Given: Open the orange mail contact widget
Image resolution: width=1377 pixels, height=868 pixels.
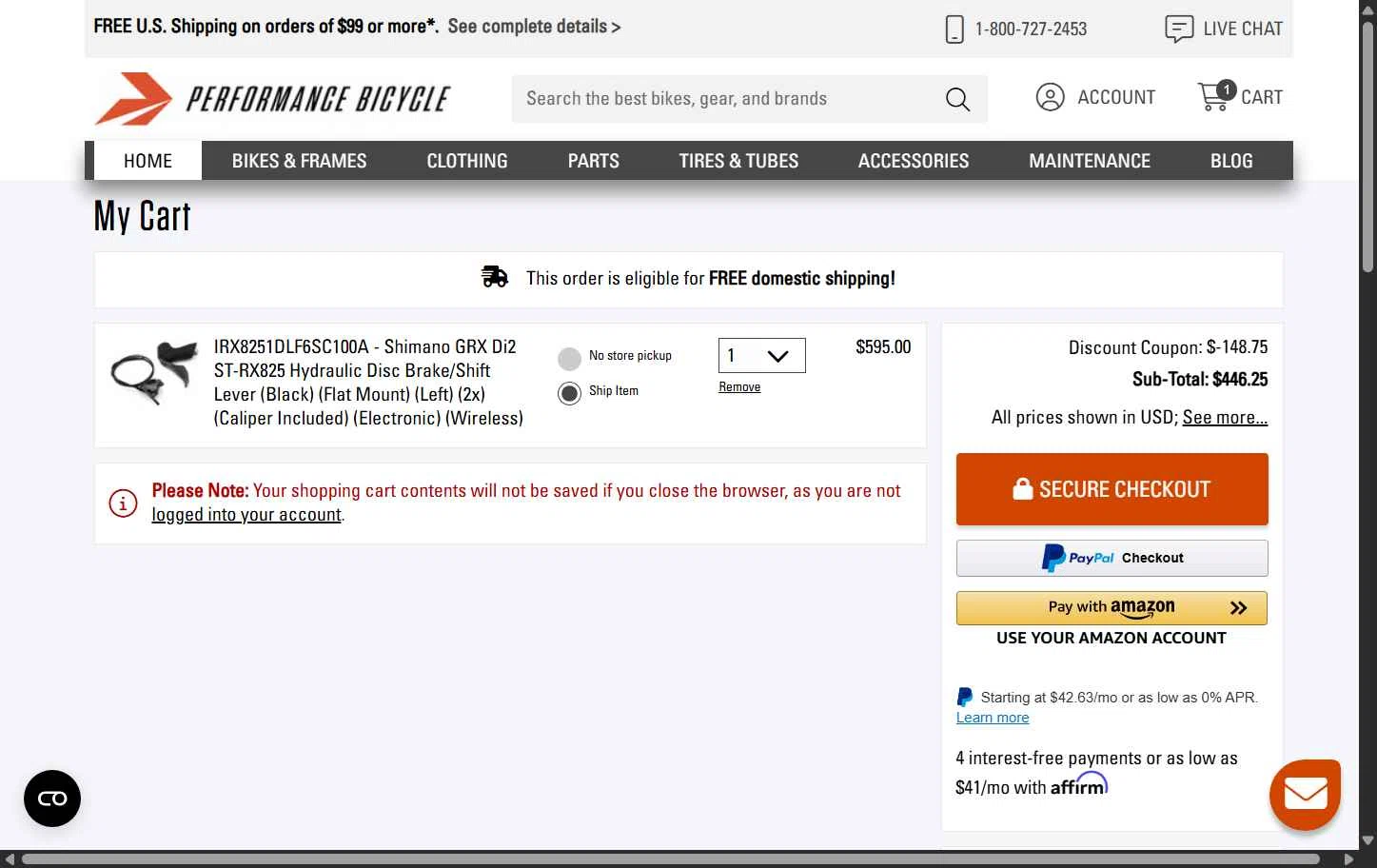Looking at the screenshot, I should (1305, 794).
